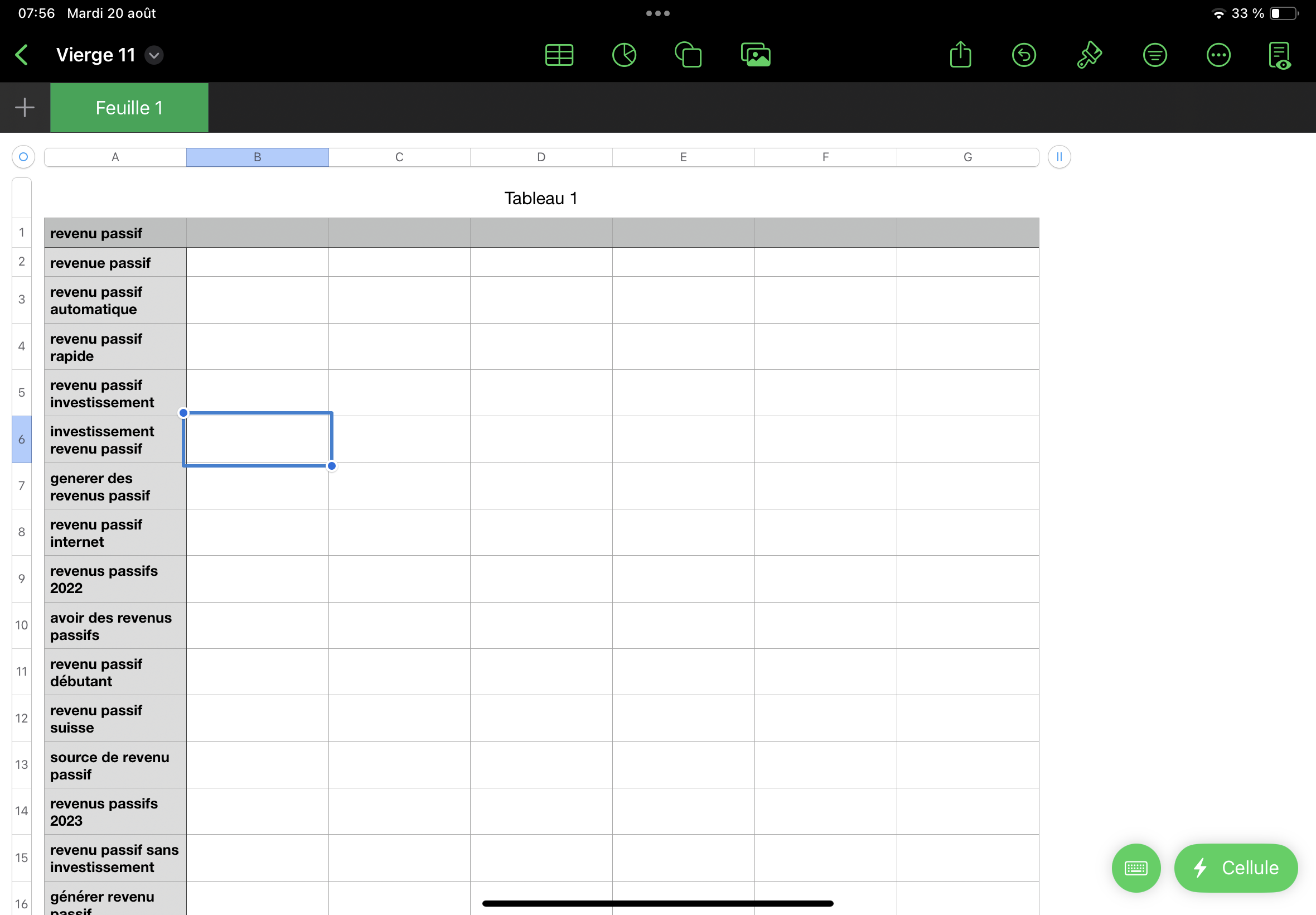1316x915 pixels.
Task: Select the cell 'revenu passif débutant'
Action: tap(115, 672)
